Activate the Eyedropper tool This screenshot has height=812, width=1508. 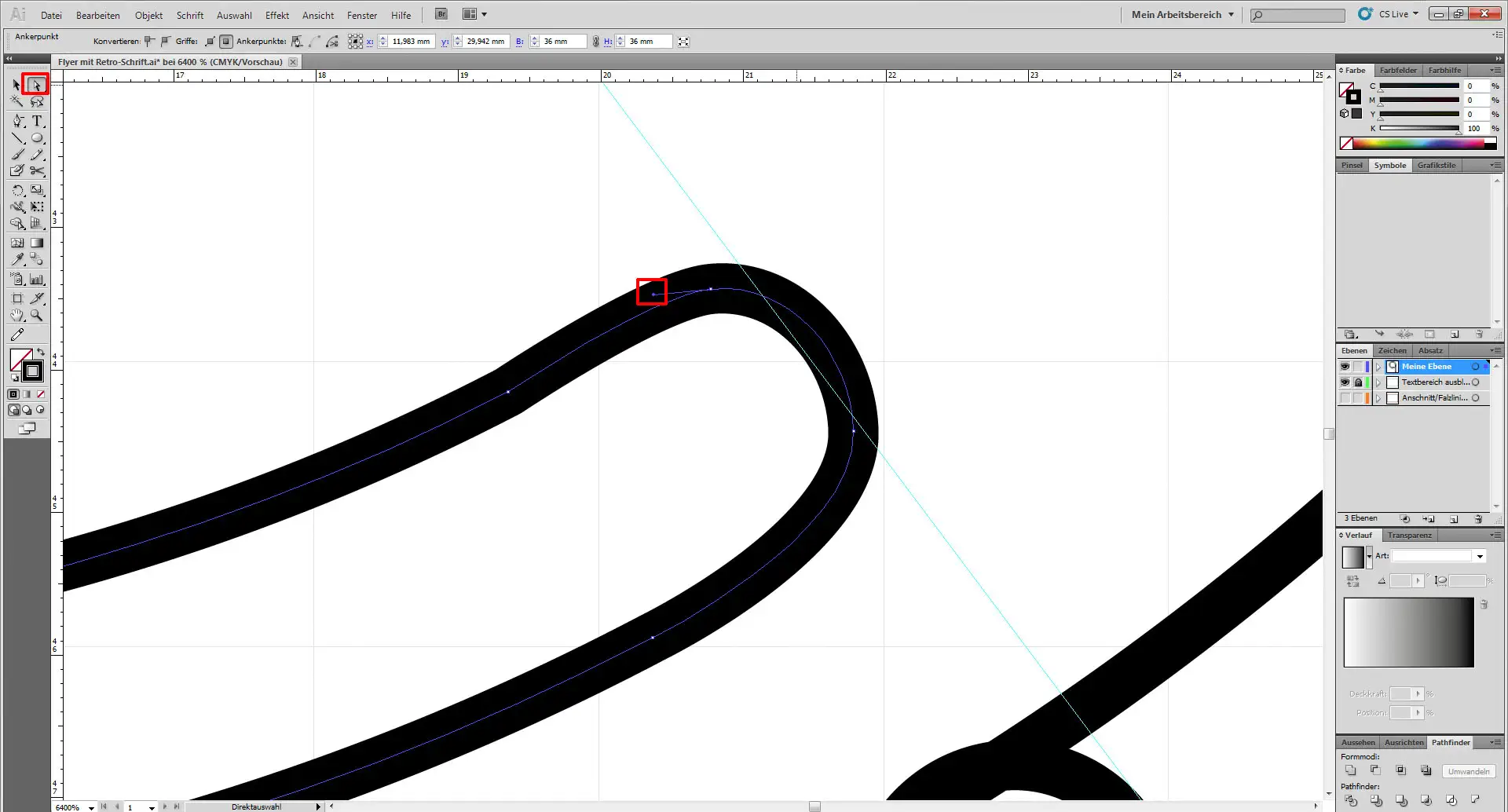click(x=18, y=259)
